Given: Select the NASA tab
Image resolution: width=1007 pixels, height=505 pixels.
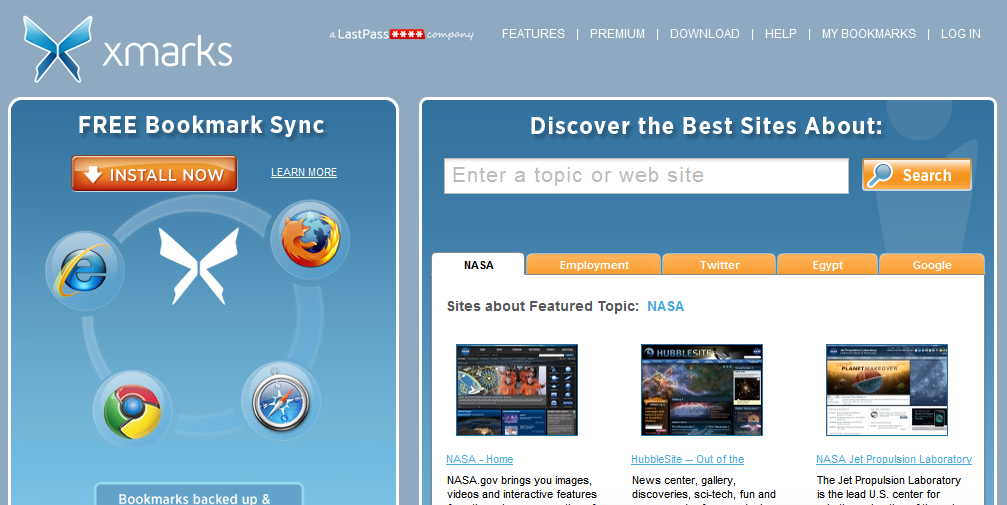Looking at the screenshot, I should 478,265.
